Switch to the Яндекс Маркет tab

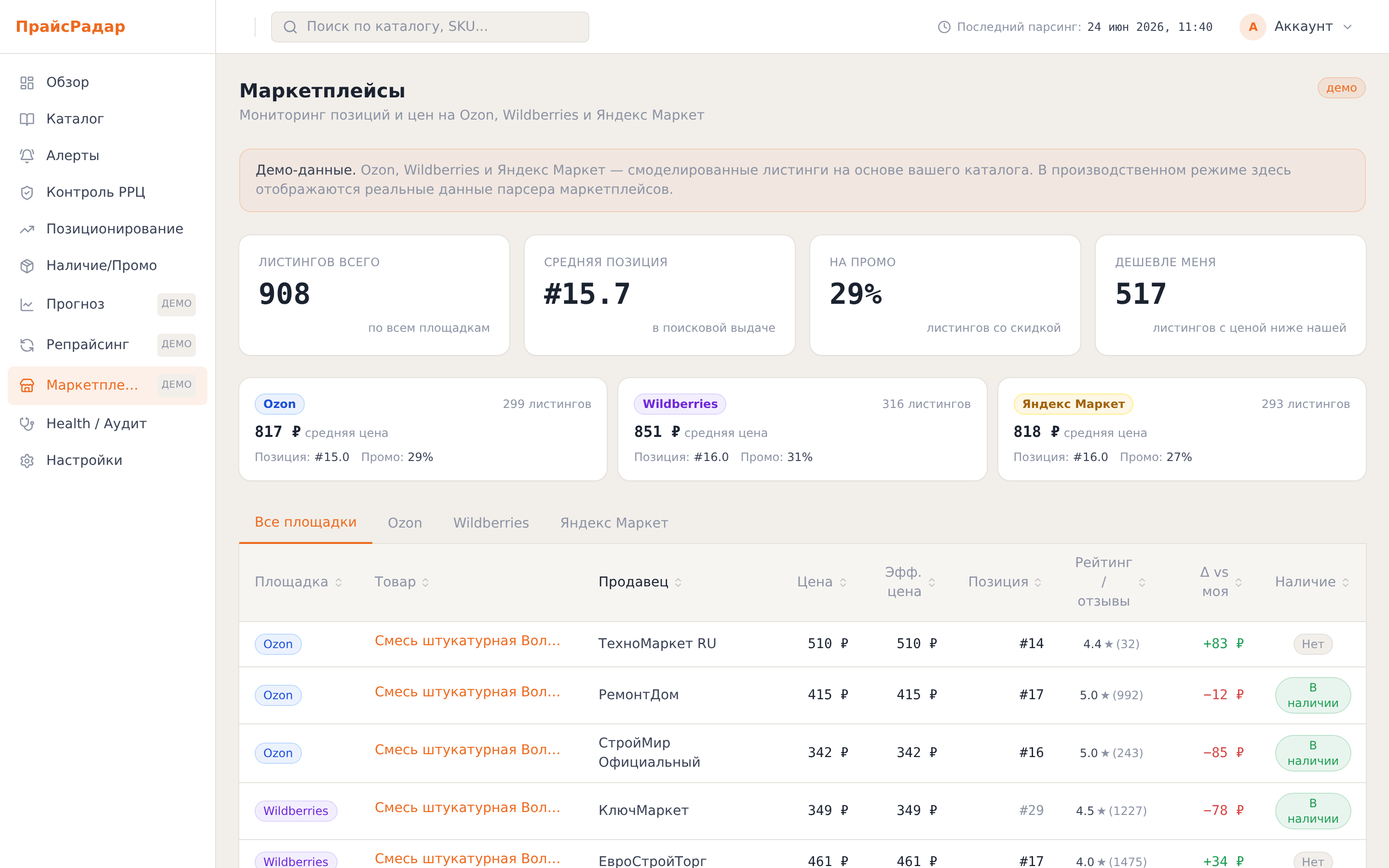(613, 523)
